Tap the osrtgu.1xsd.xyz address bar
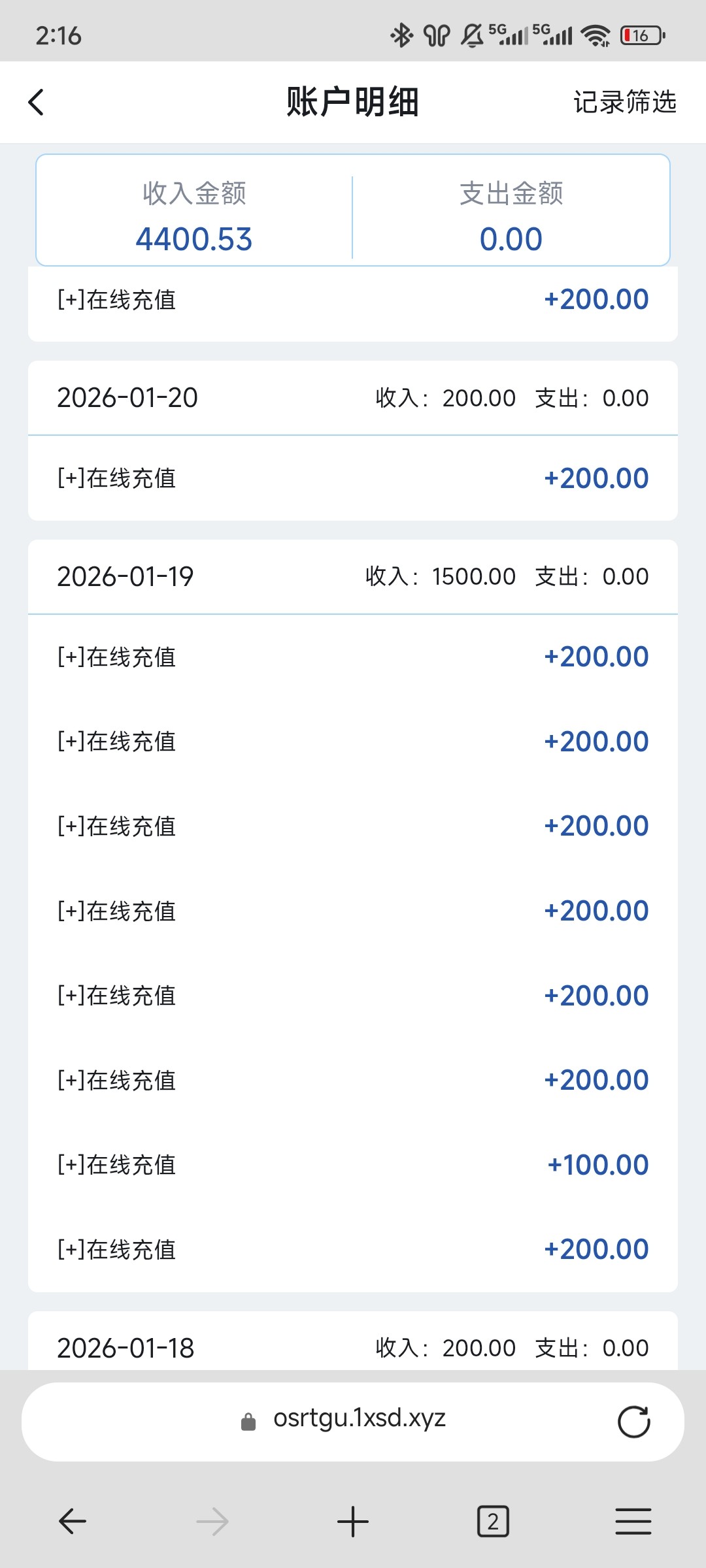This screenshot has height=1568, width=706. 360,1419
